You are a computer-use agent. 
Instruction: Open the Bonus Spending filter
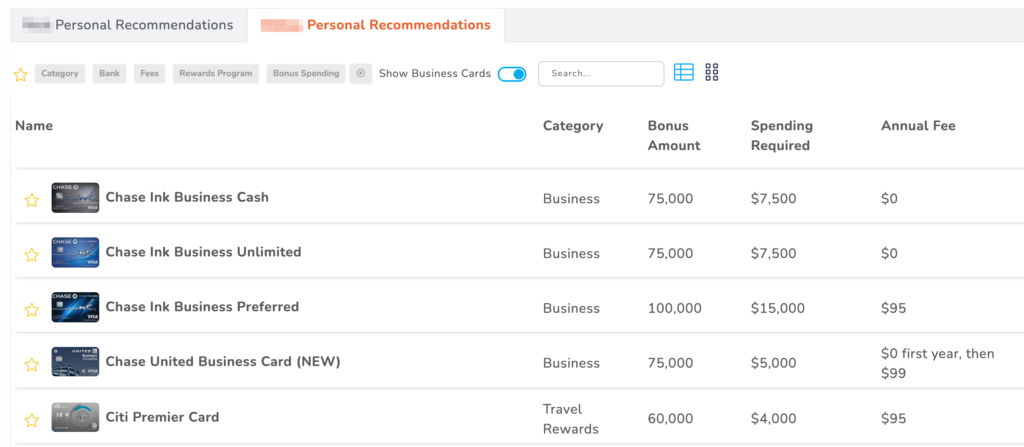tap(306, 73)
